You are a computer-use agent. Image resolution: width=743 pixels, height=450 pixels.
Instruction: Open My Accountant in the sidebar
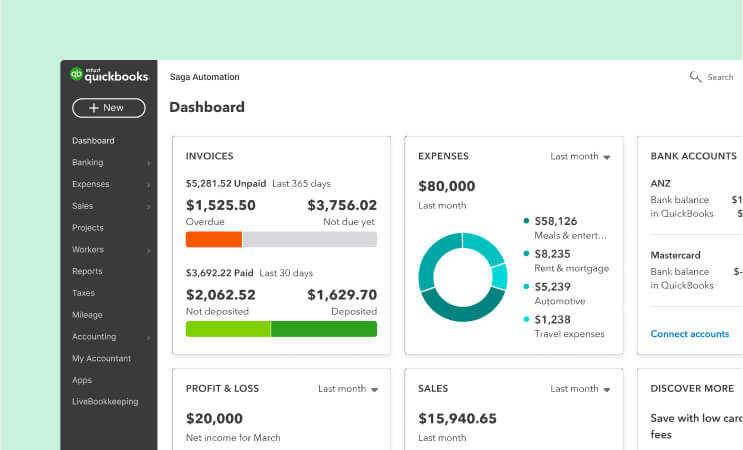(x=101, y=359)
